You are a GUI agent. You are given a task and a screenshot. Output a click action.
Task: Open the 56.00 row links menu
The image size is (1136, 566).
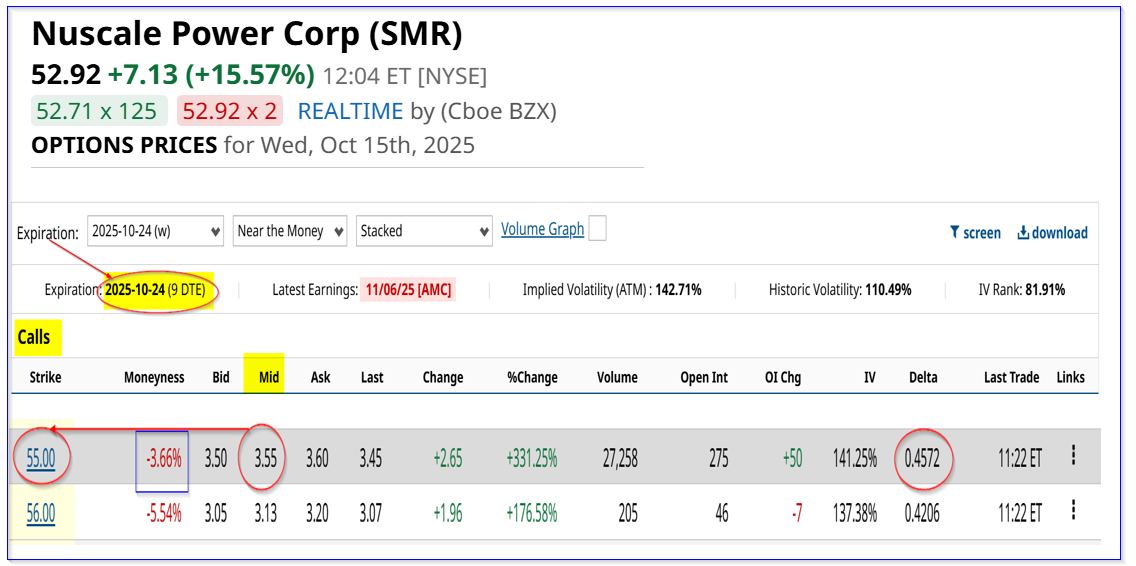1073,511
